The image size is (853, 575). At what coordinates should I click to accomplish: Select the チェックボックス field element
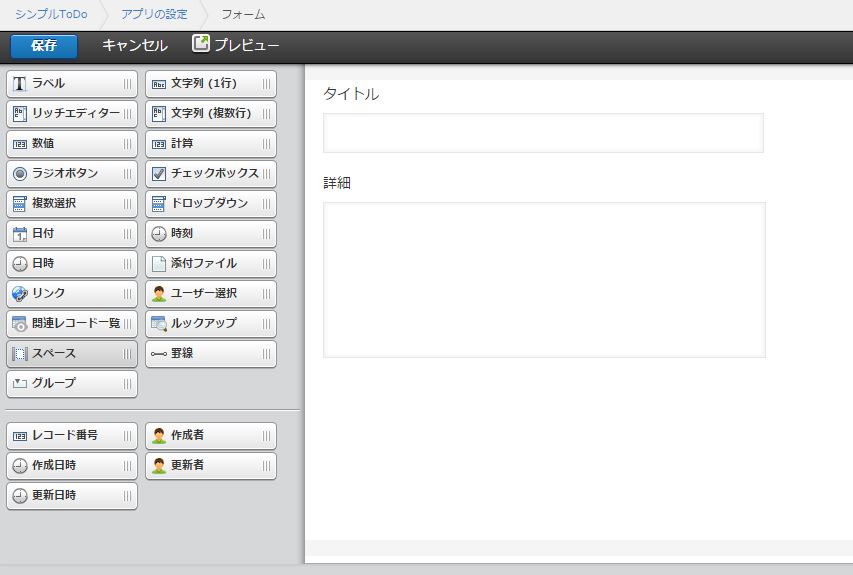click(210, 174)
